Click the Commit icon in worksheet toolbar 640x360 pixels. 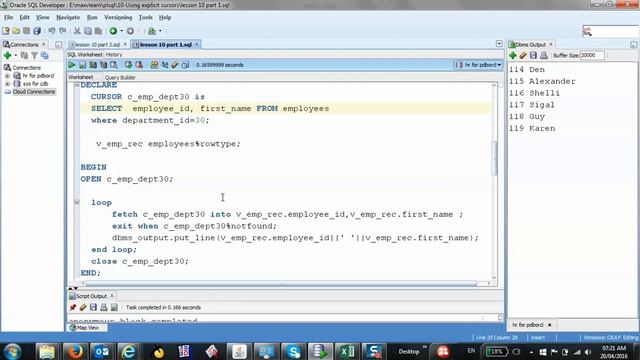pos(128,65)
